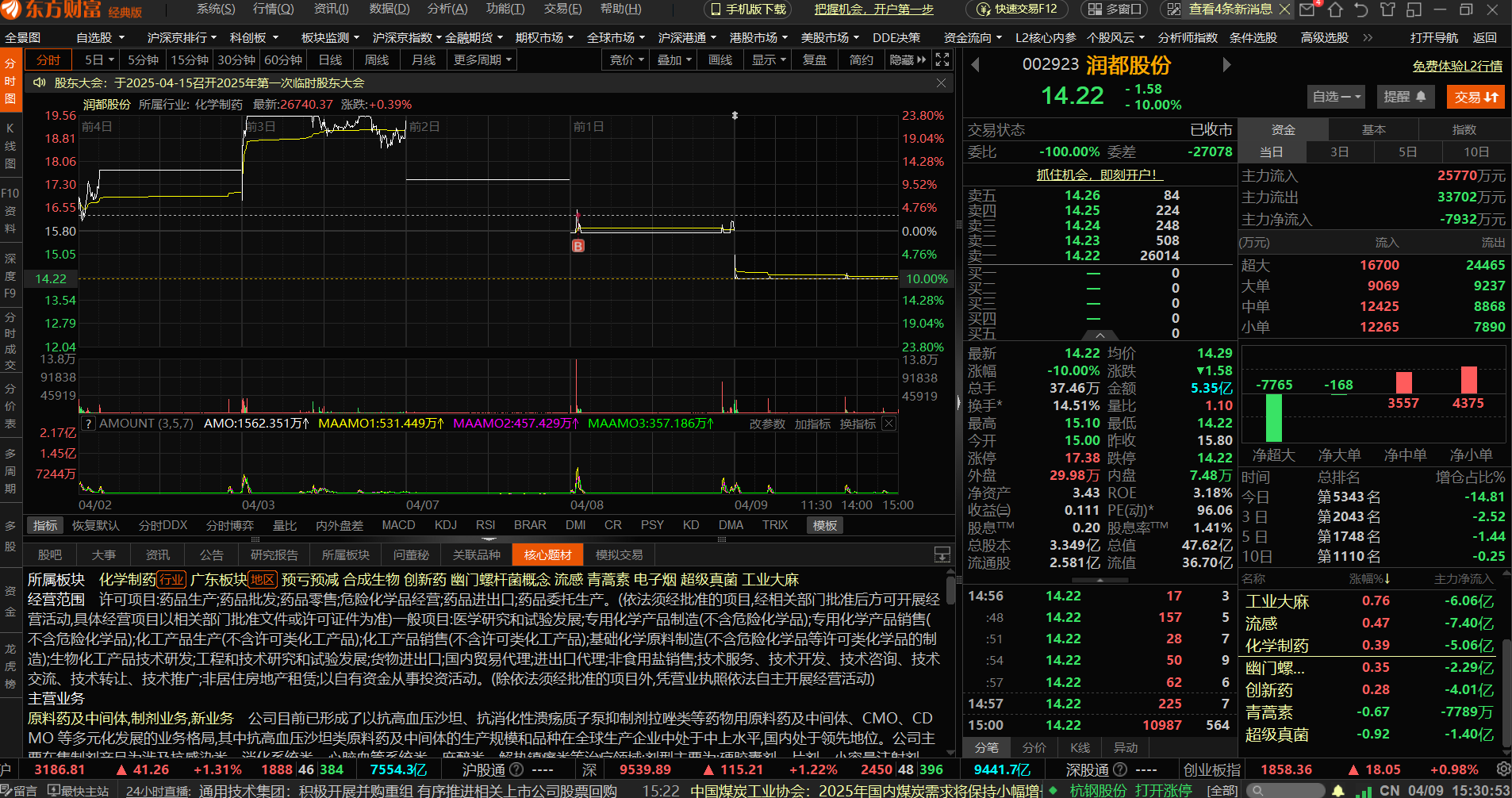This screenshot has height=798, width=1512.
Task: Click the pop-out window icon in title bar
Action: click(1414, 10)
